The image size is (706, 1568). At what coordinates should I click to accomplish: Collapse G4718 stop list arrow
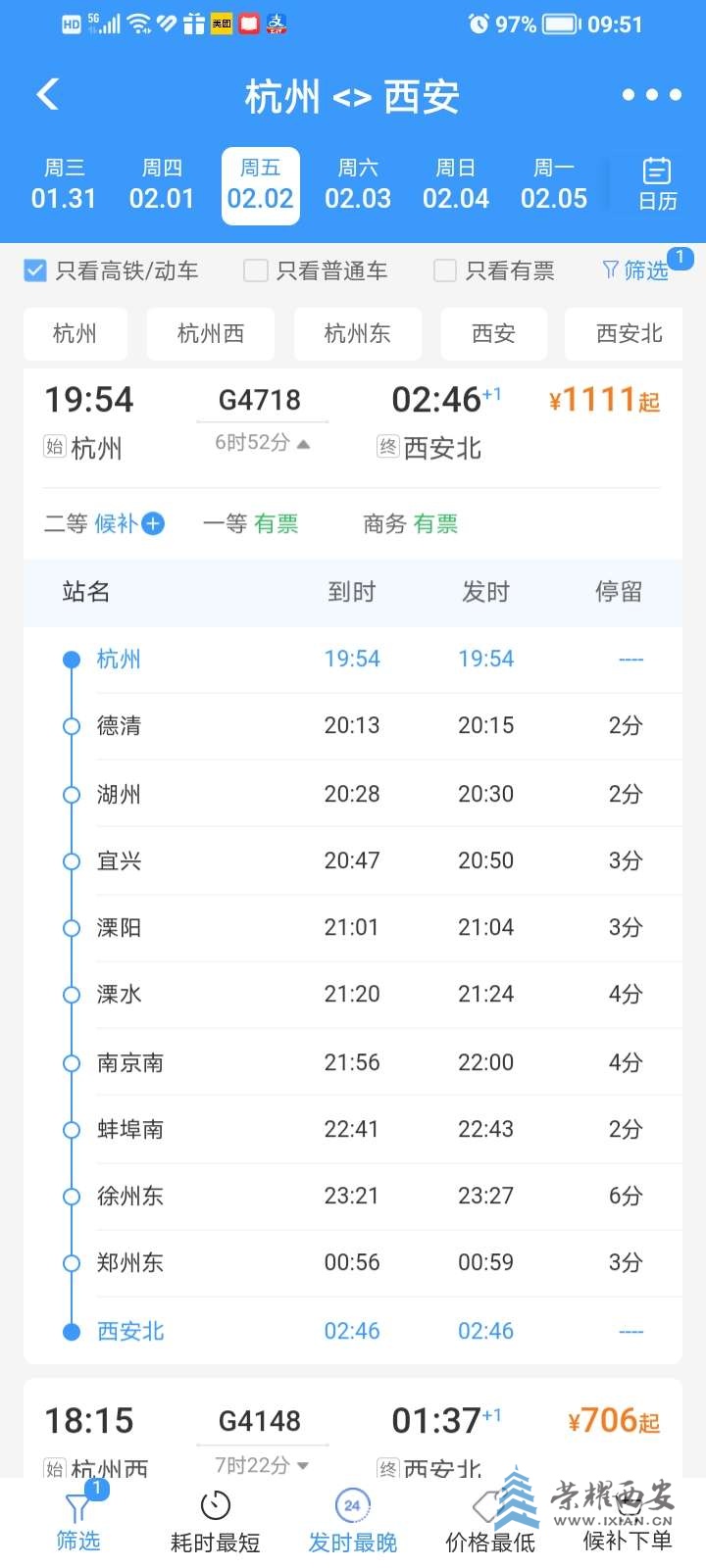[304, 444]
